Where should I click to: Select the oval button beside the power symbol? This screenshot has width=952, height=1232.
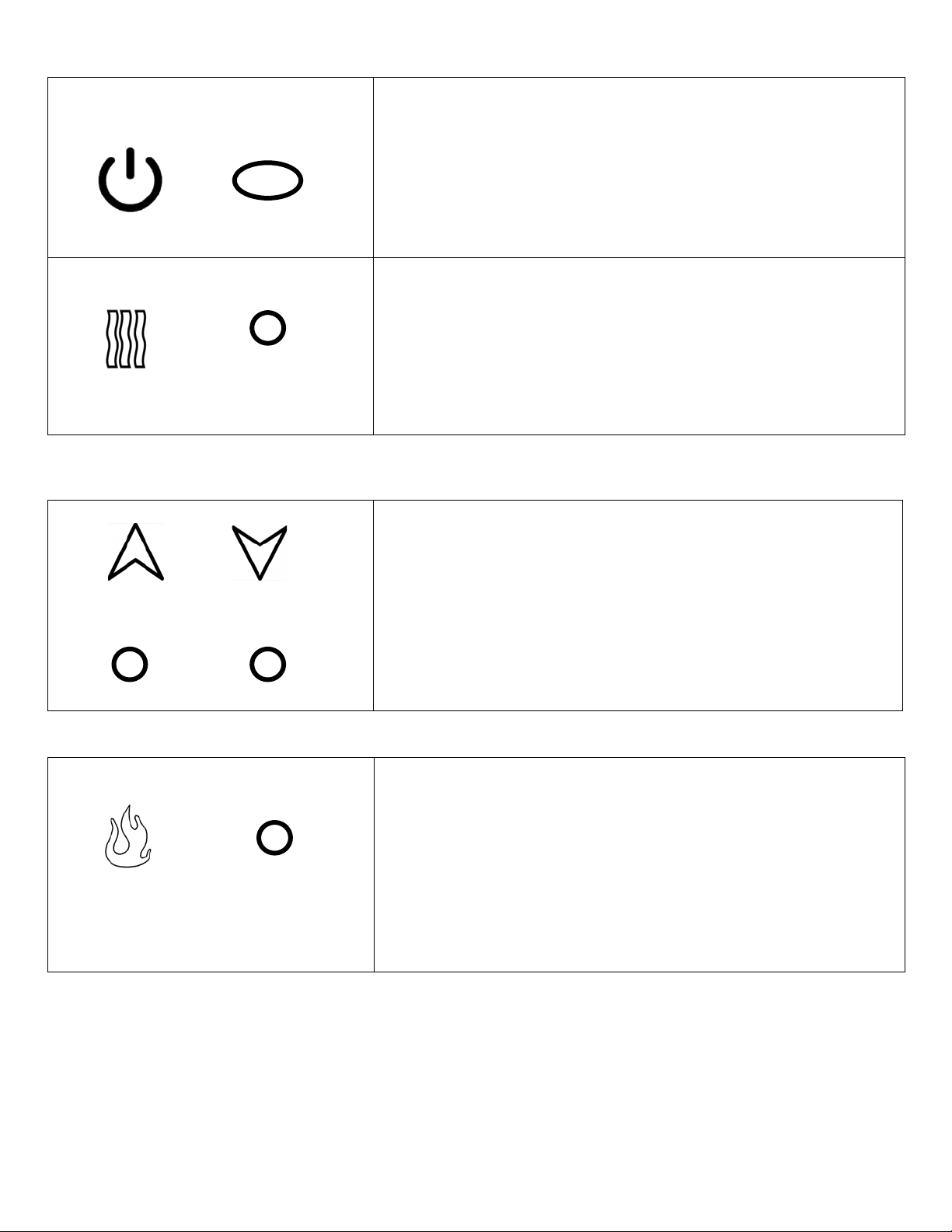point(267,181)
